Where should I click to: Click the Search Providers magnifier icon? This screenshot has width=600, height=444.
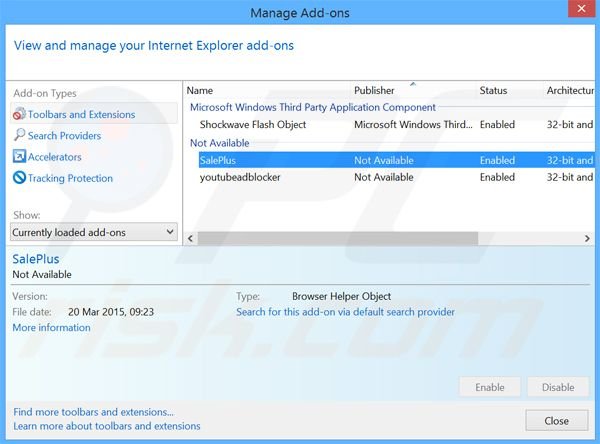click(19, 136)
